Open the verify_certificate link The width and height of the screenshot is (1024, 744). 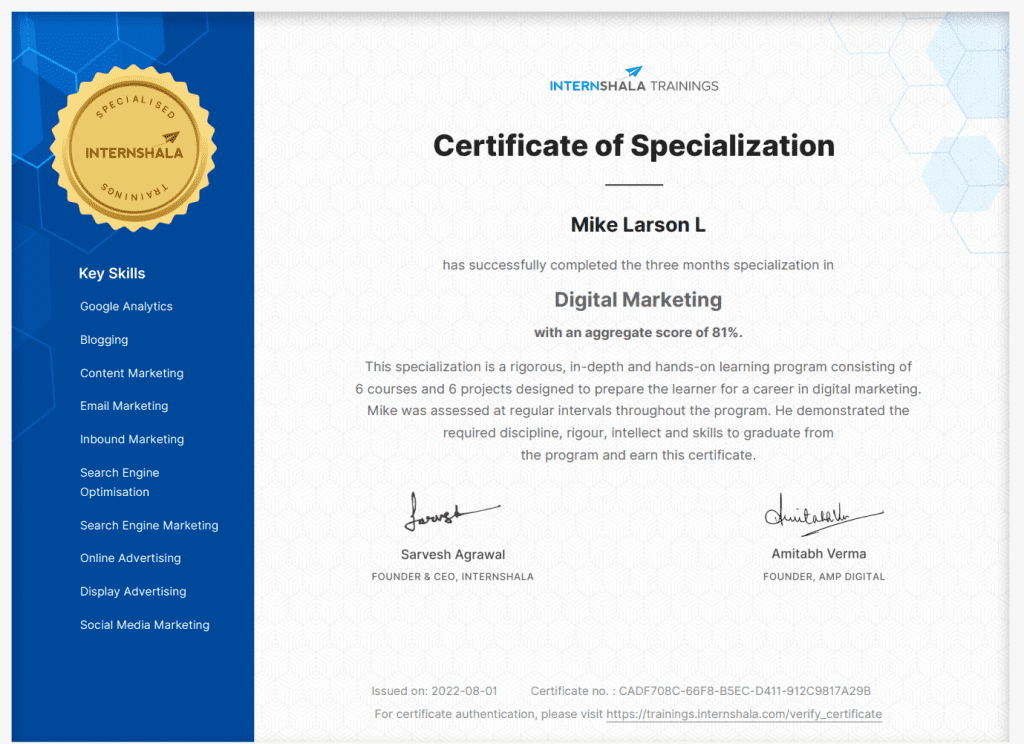tap(744, 714)
